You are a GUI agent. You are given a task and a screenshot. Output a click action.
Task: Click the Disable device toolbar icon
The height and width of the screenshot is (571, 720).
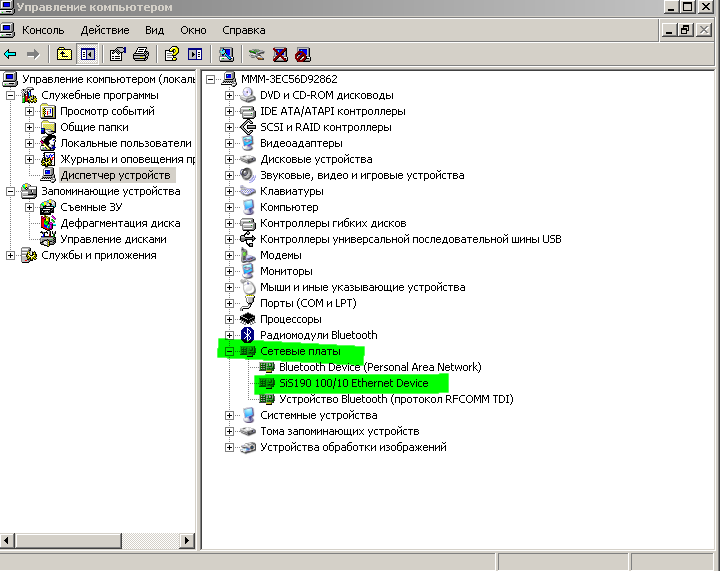pos(303,54)
